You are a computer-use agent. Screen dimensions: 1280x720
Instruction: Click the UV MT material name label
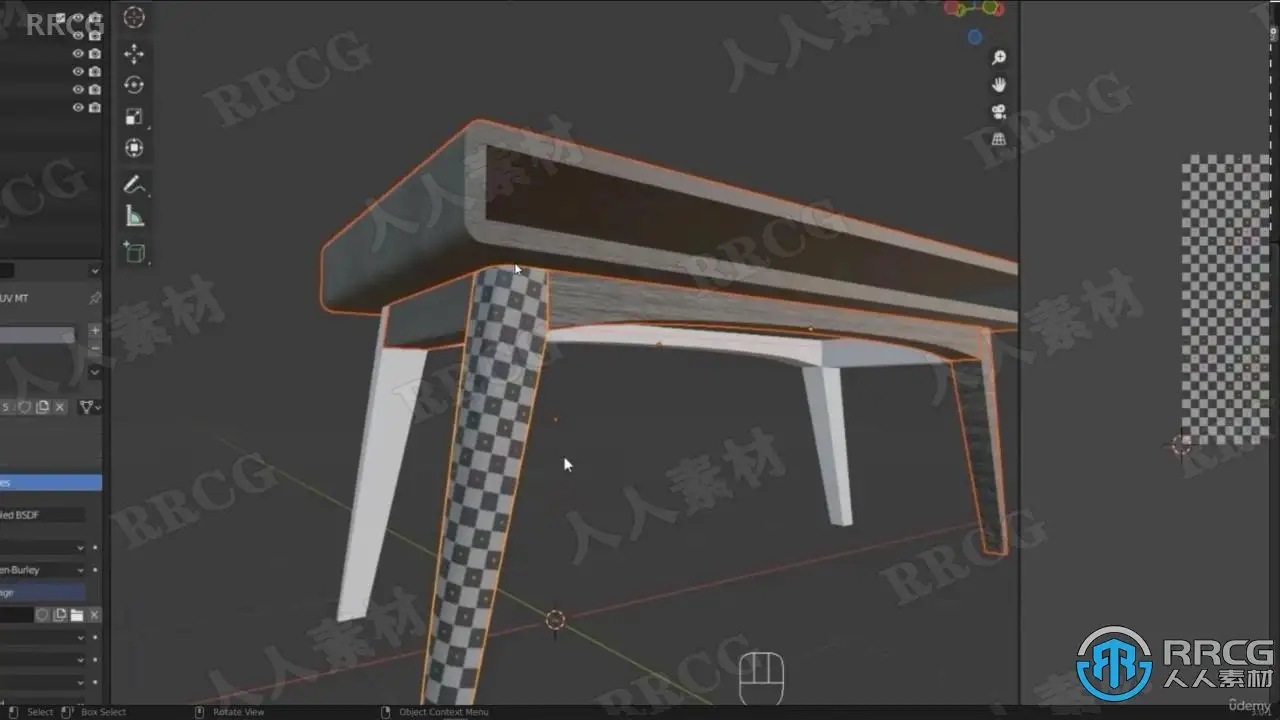click(x=14, y=298)
